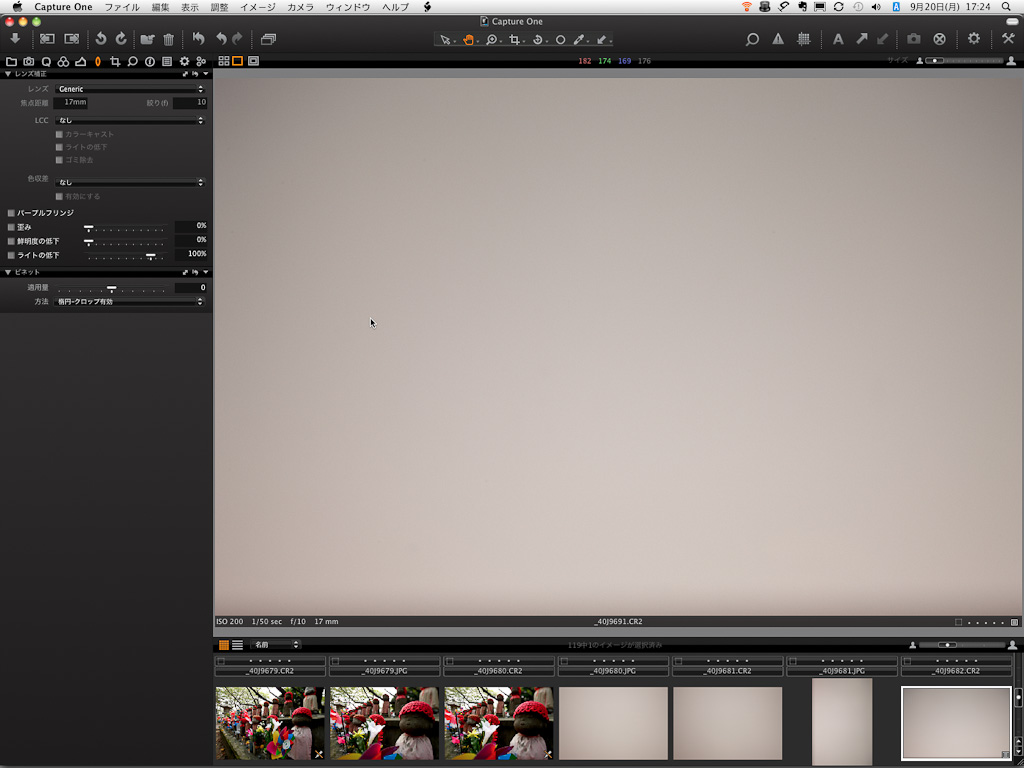Select the _40J9679.CR2 thumbnail
The image size is (1024, 768).
coord(270,722)
